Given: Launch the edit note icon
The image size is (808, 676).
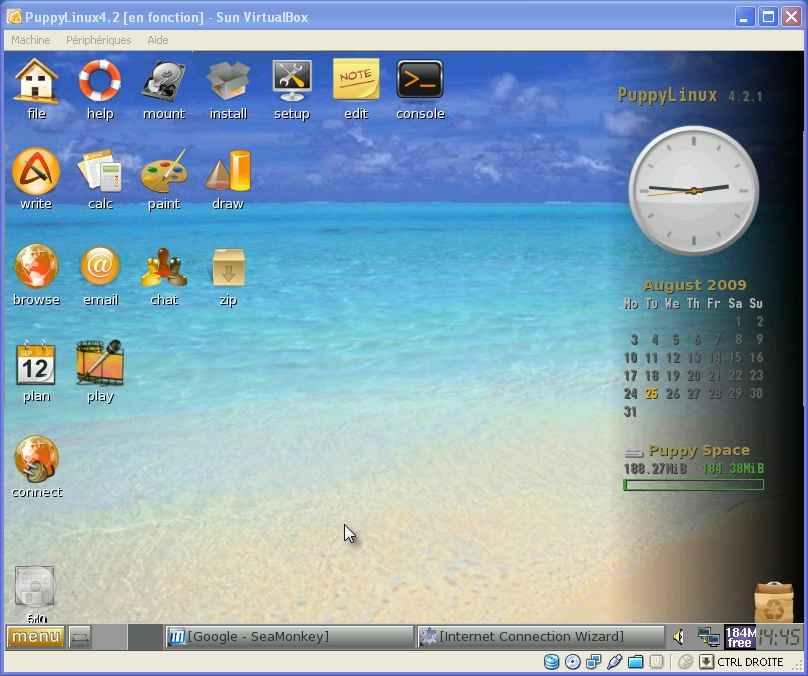Looking at the screenshot, I should [x=356, y=79].
